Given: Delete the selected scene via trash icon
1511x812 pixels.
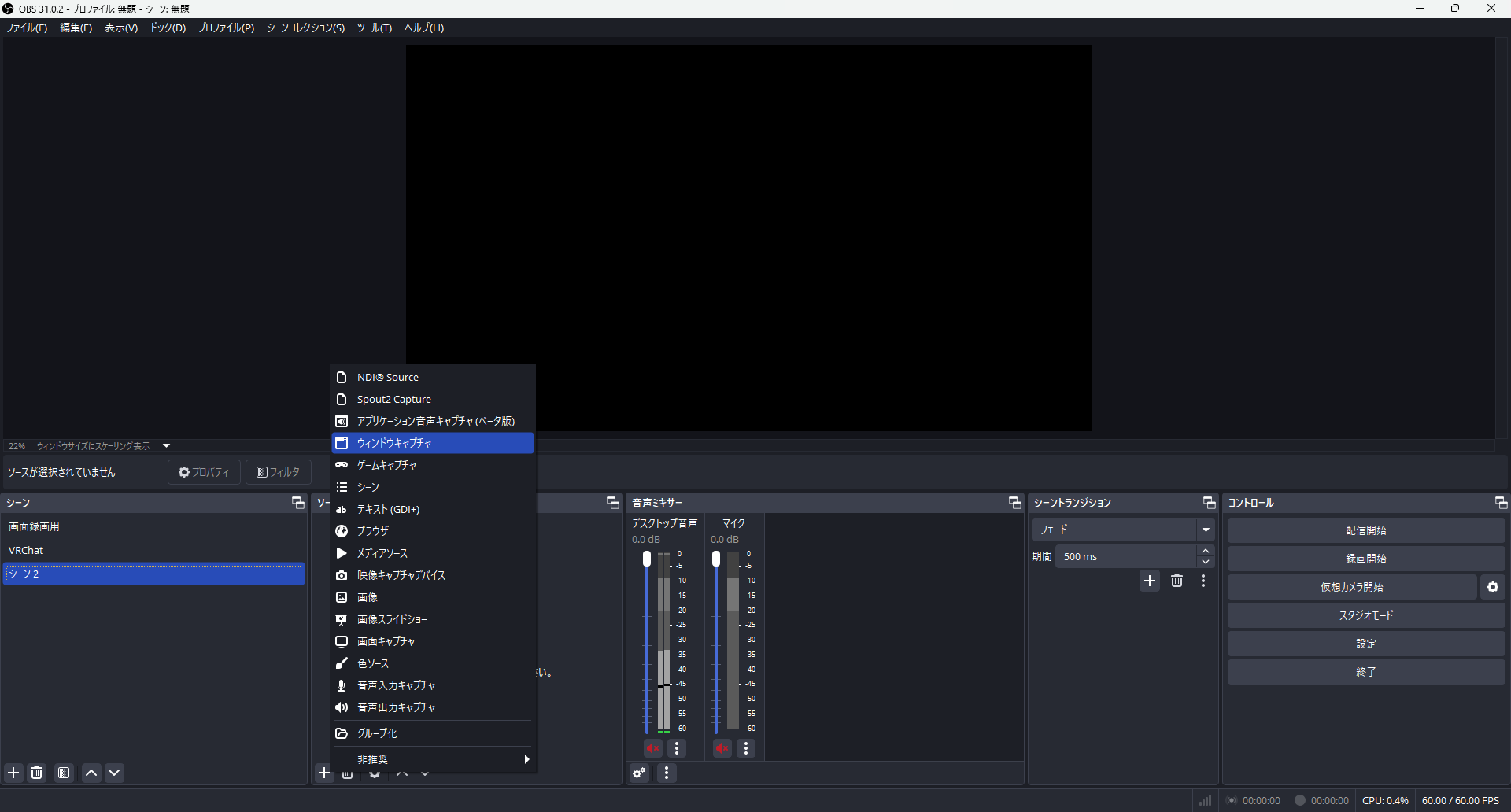Looking at the screenshot, I should 37,773.
